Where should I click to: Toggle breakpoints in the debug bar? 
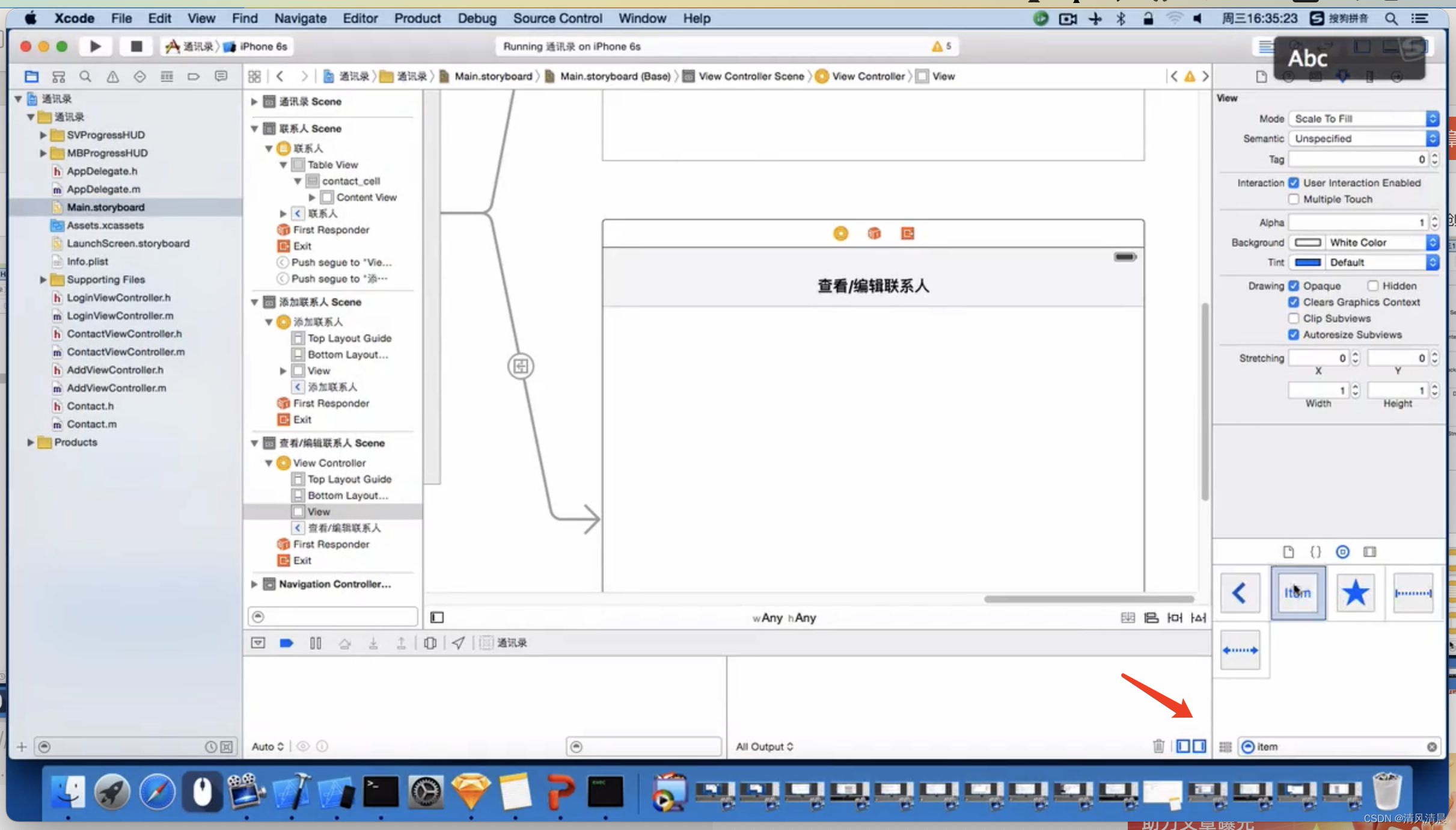pos(286,643)
